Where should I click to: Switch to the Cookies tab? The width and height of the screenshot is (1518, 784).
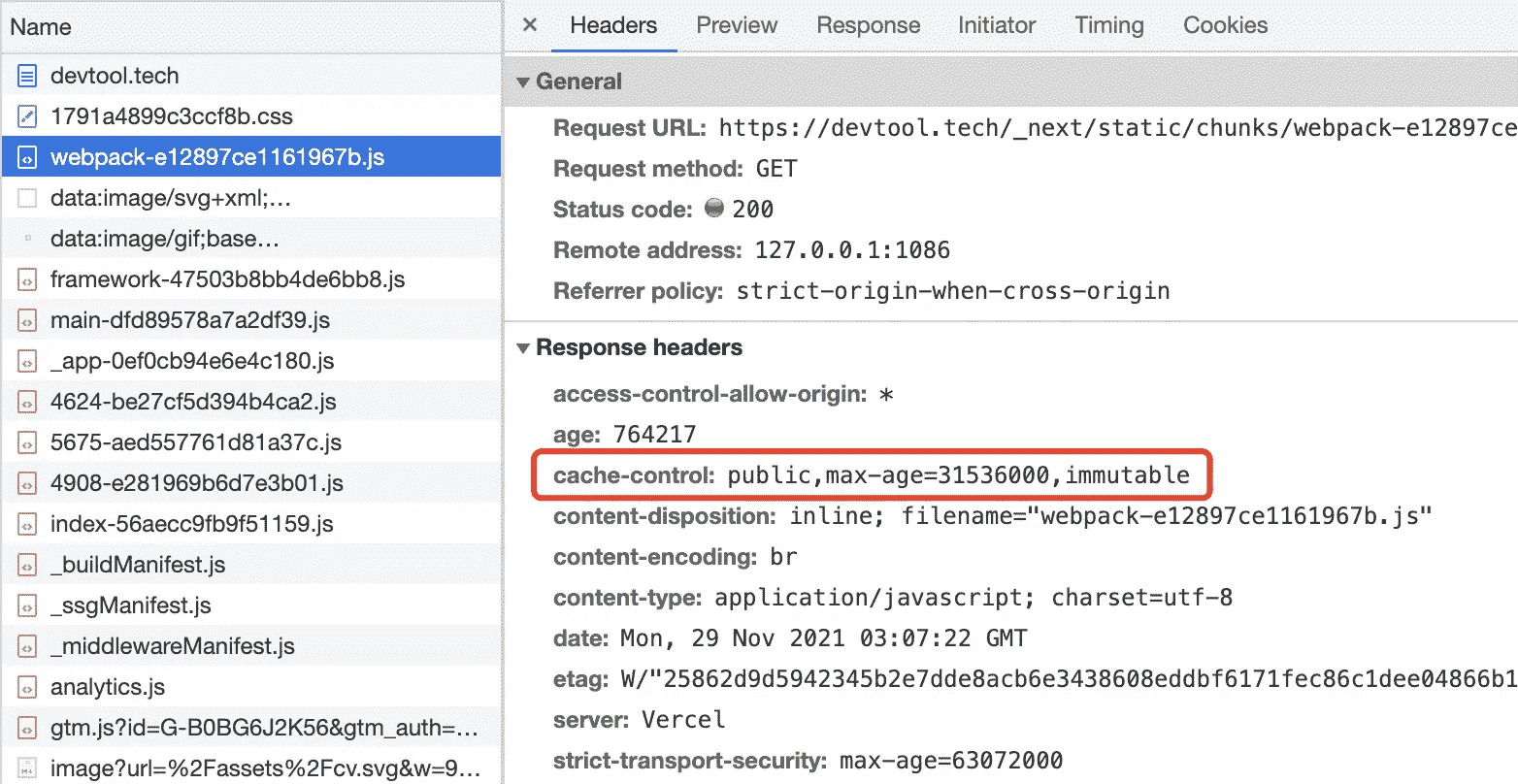pos(1225,25)
